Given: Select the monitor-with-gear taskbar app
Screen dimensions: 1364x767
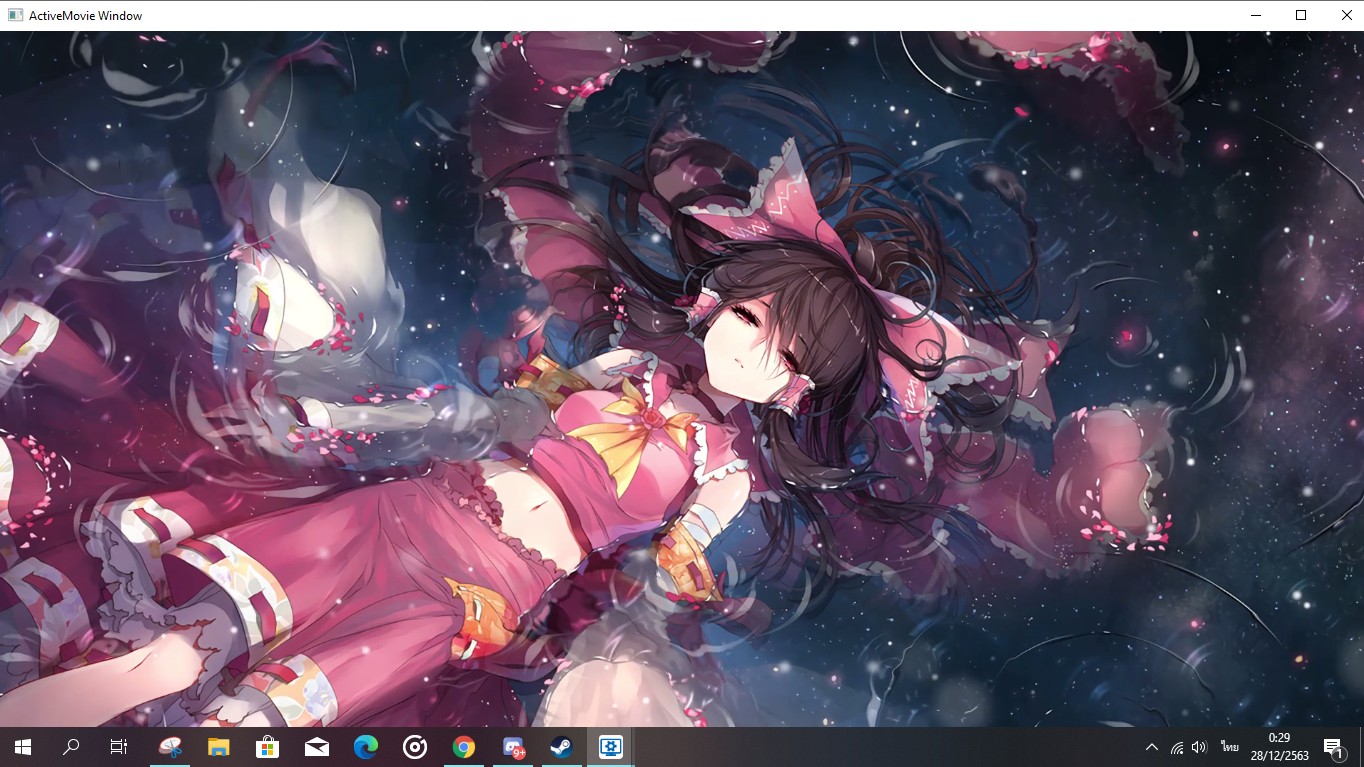Looking at the screenshot, I should (610, 747).
